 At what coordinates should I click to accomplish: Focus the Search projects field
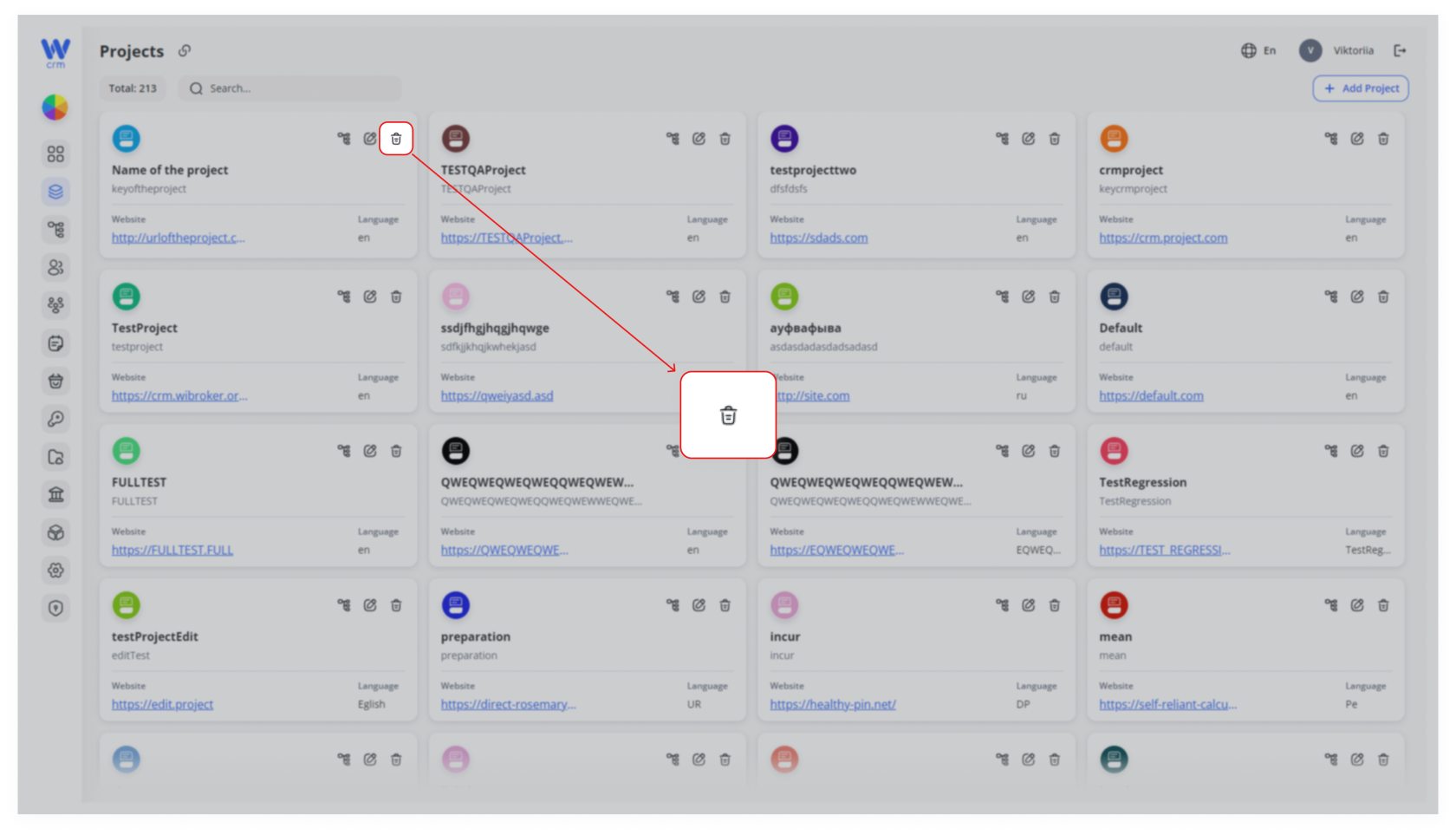290,88
